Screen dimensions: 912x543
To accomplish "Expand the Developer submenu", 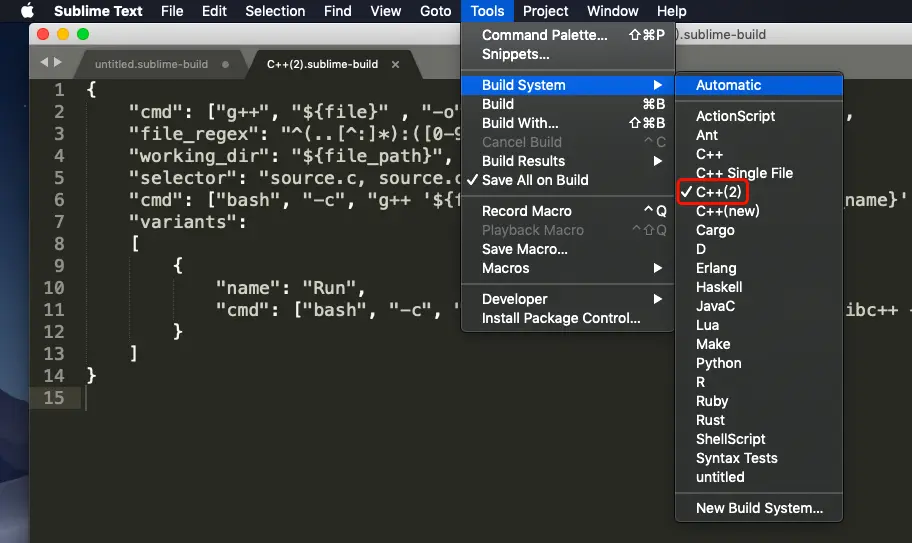I will point(568,299).
